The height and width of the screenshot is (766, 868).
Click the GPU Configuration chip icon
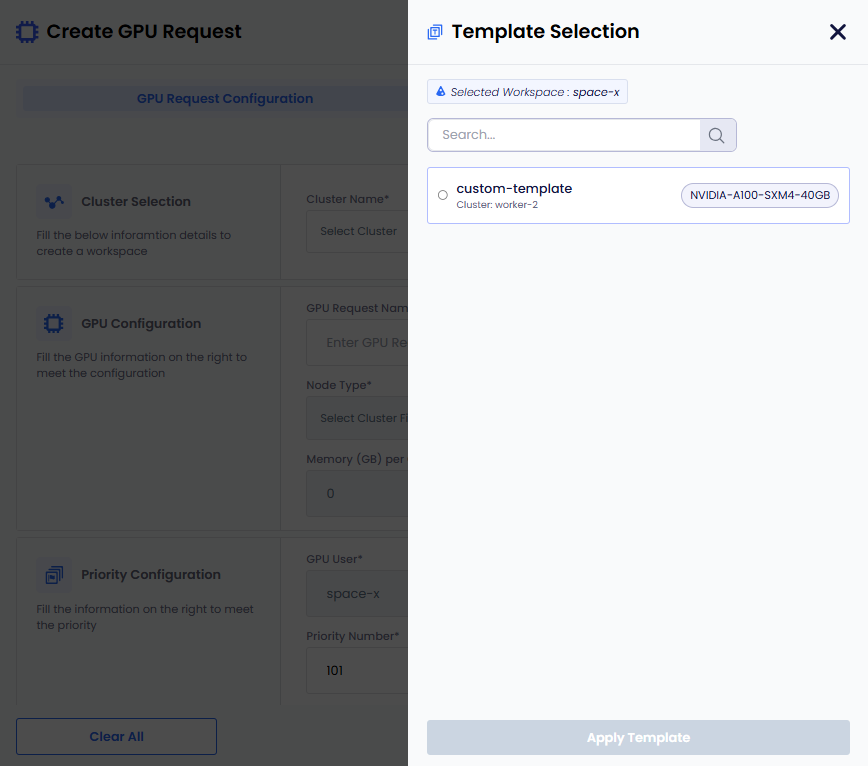point(54,323)
